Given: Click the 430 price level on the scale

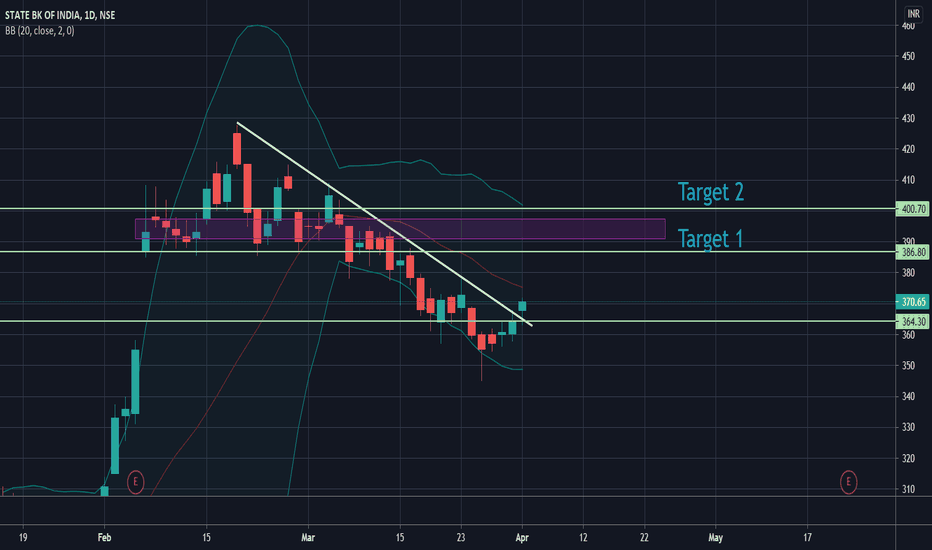Looking at the screenshot, I should 908,118.
